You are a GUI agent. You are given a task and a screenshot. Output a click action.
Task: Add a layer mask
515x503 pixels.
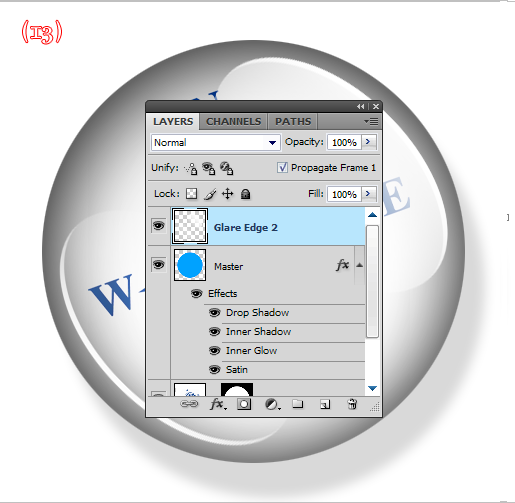(244, 404)
